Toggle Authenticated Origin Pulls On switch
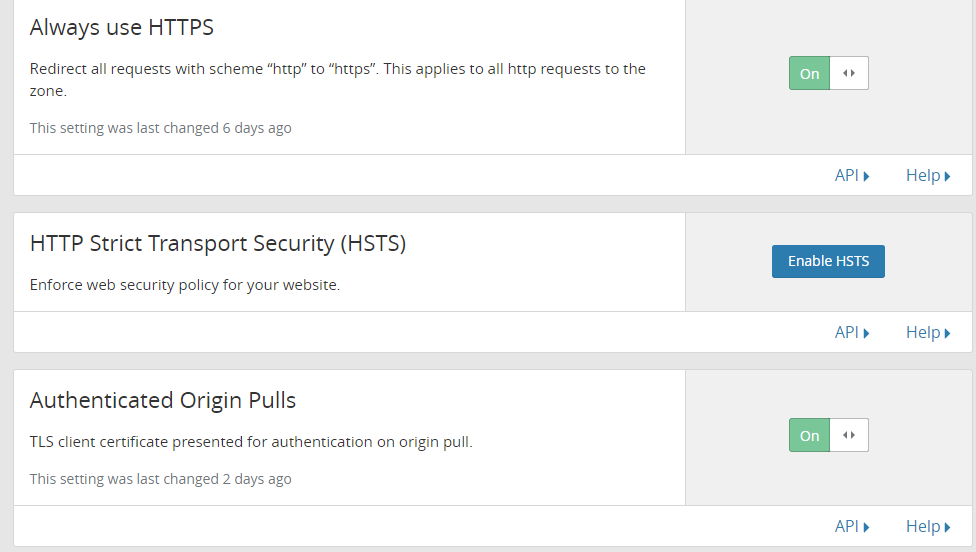 (828, 435)
